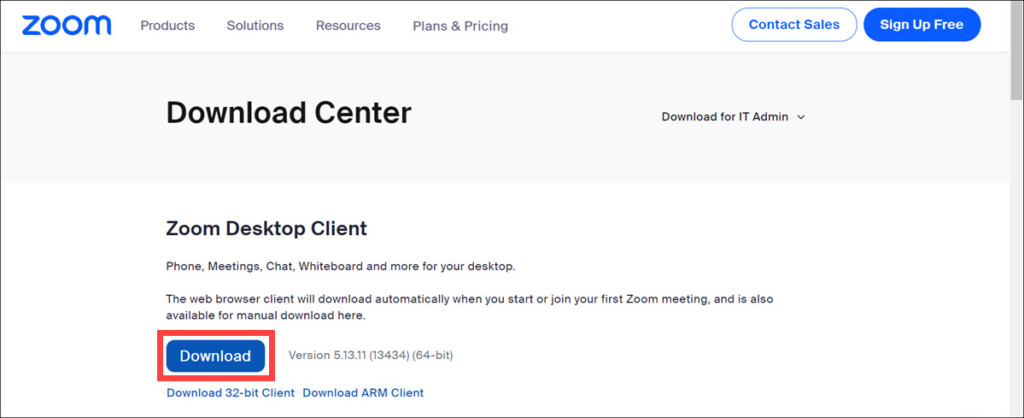This screenshot has height=418, width=1024.
Task: Open the Download ARM Client link
Action: [363, 393]
